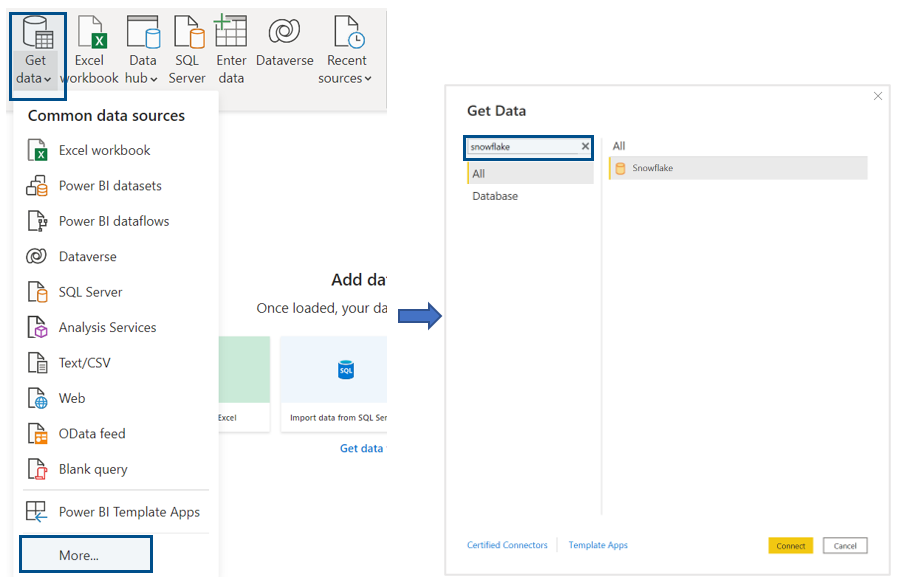Expand the Recent sources dropdown chevron
The width and height of the screenshot is (897, 583).
[368, 78]
